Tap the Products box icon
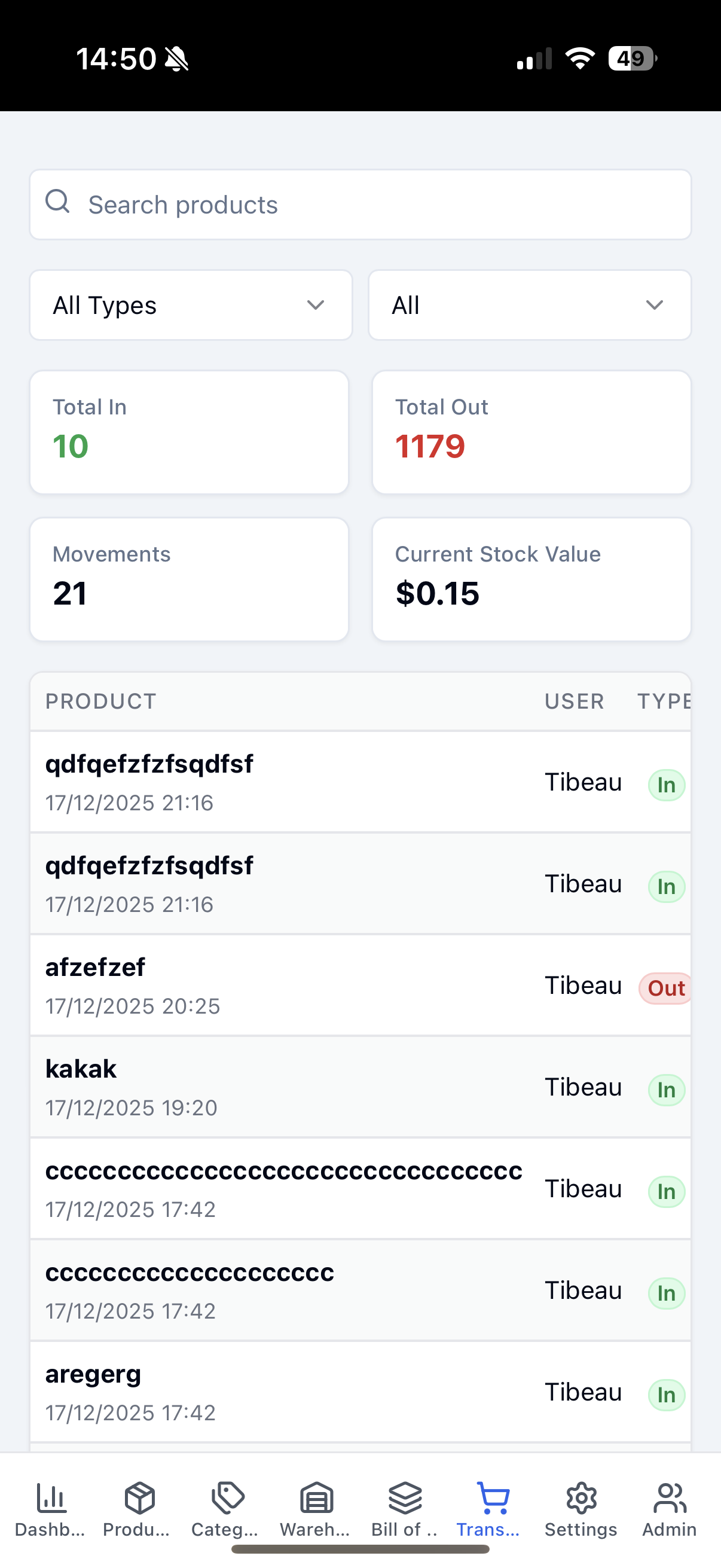This screenshot has width=721, height=1568. pos(139,1498)
